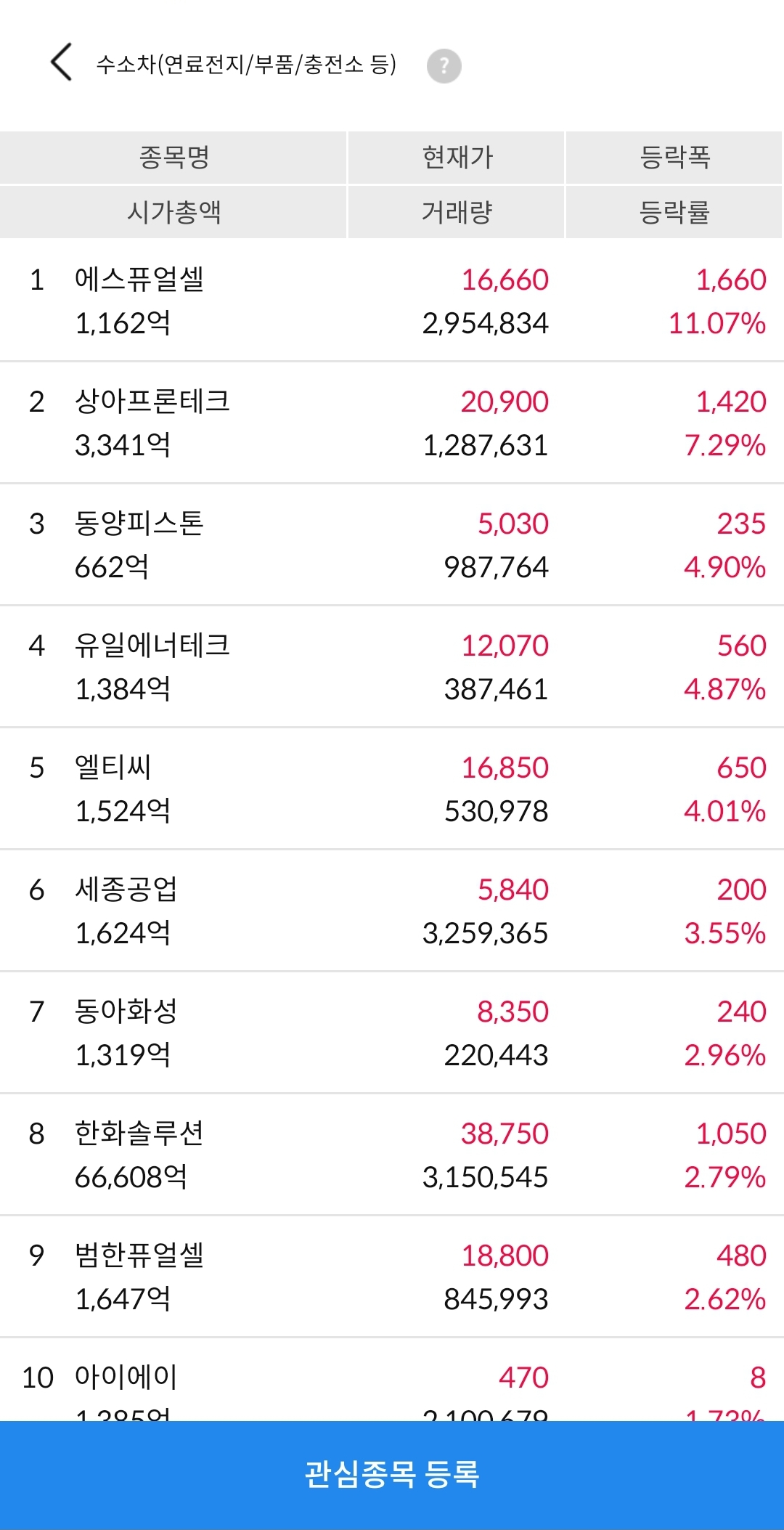Open the gray question mark help icon
784x1530 pixels.
click(x=444, y=66)
